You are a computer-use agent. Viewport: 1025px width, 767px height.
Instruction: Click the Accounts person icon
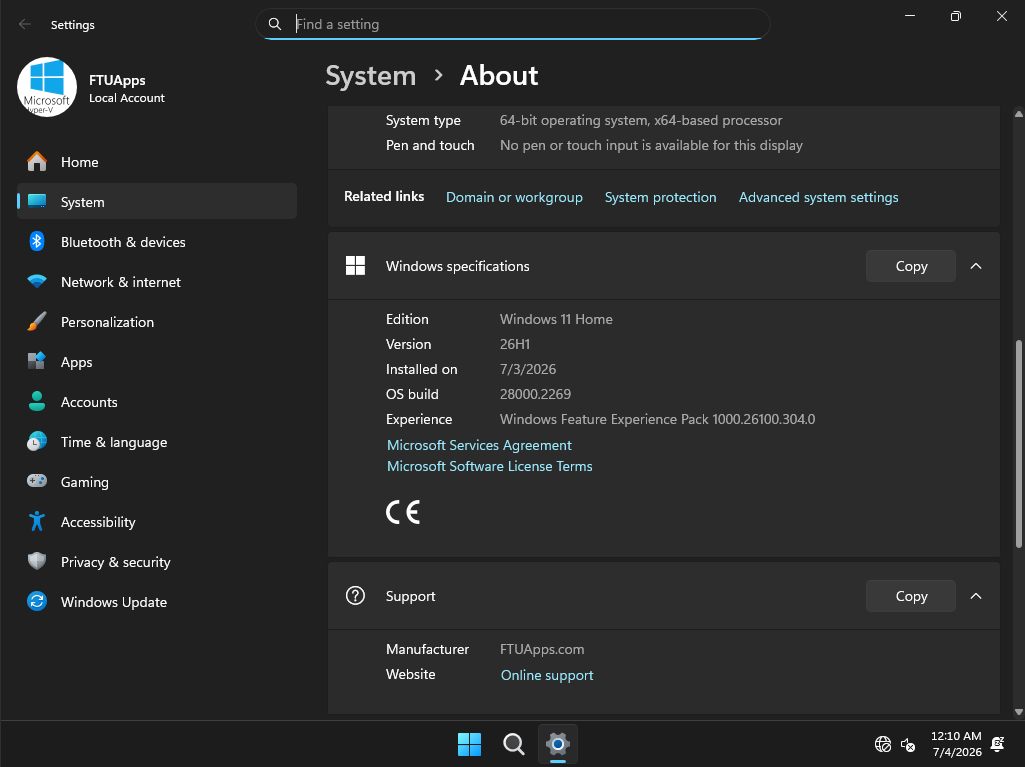point(37,401)
